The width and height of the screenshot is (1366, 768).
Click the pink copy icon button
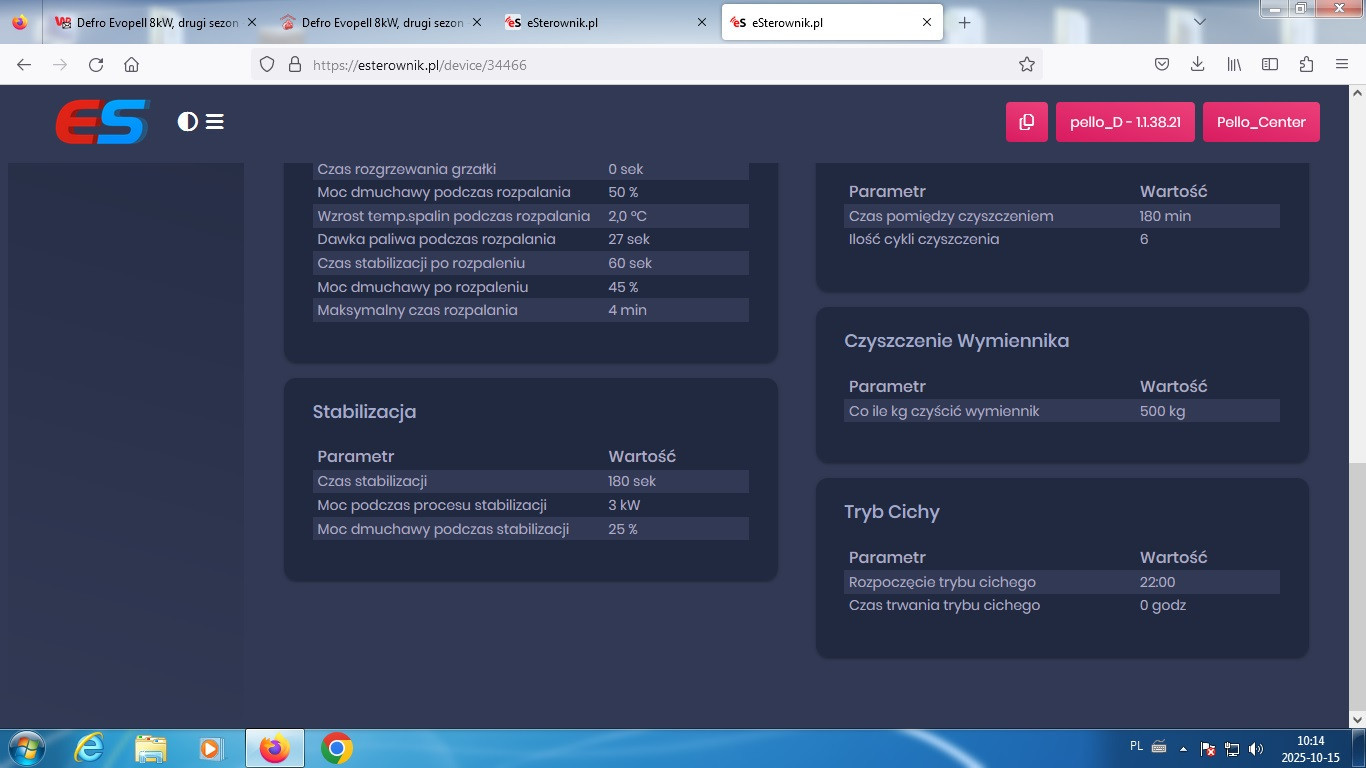pos(1026,122)
